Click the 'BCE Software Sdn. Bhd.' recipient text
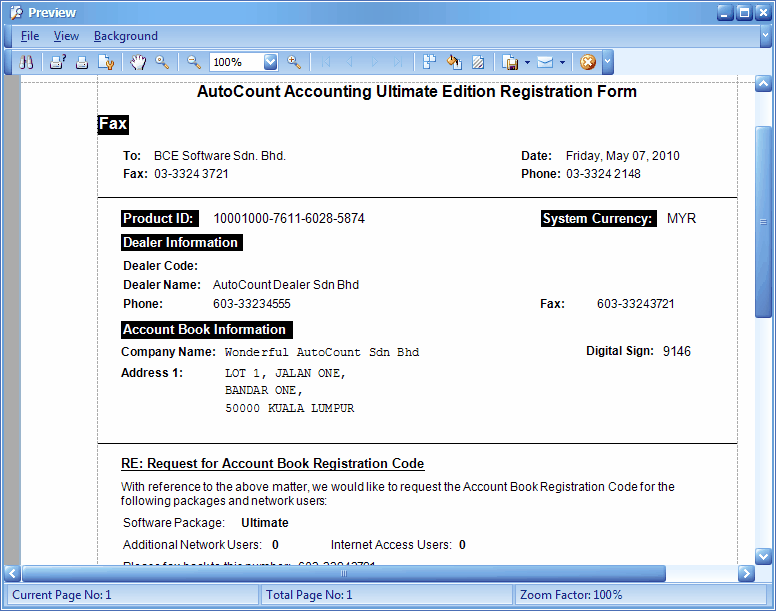776x611 pixels. pos(220,156)
